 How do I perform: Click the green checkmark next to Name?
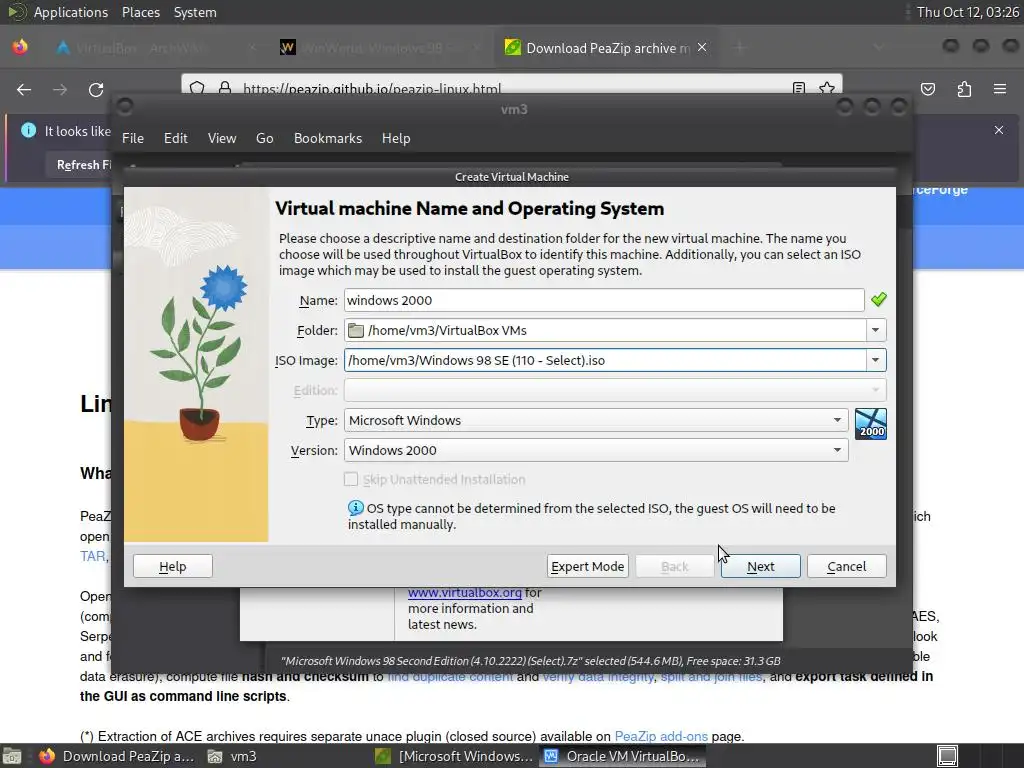(878, 300)
